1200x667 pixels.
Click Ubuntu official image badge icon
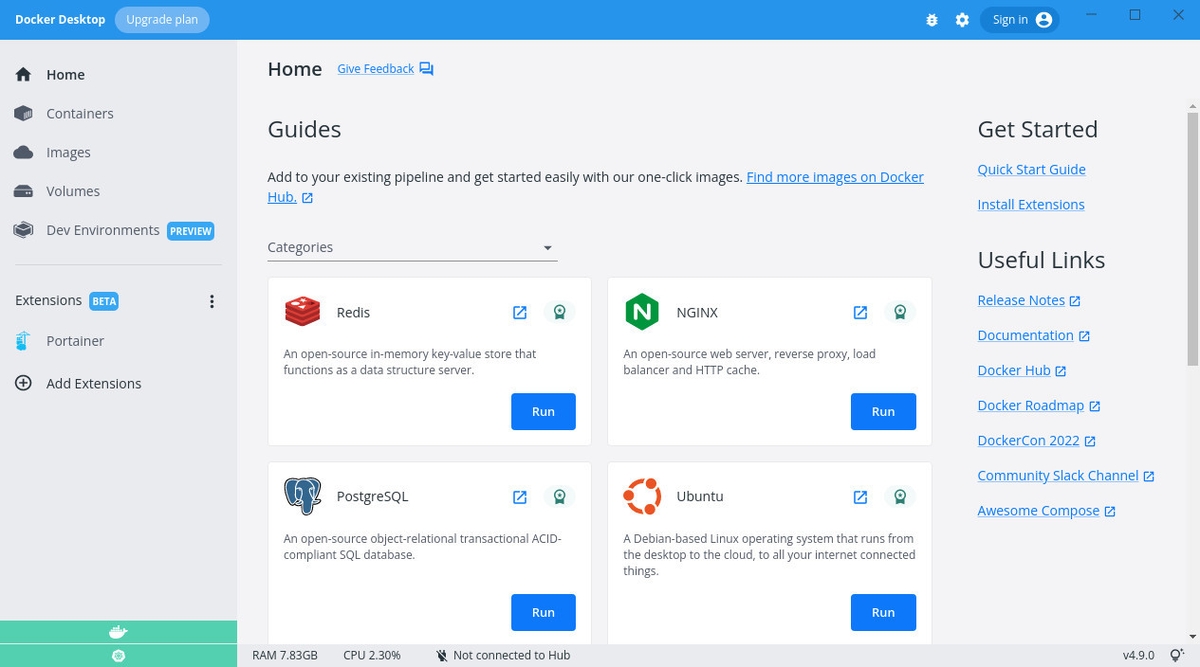coord(900,497)
